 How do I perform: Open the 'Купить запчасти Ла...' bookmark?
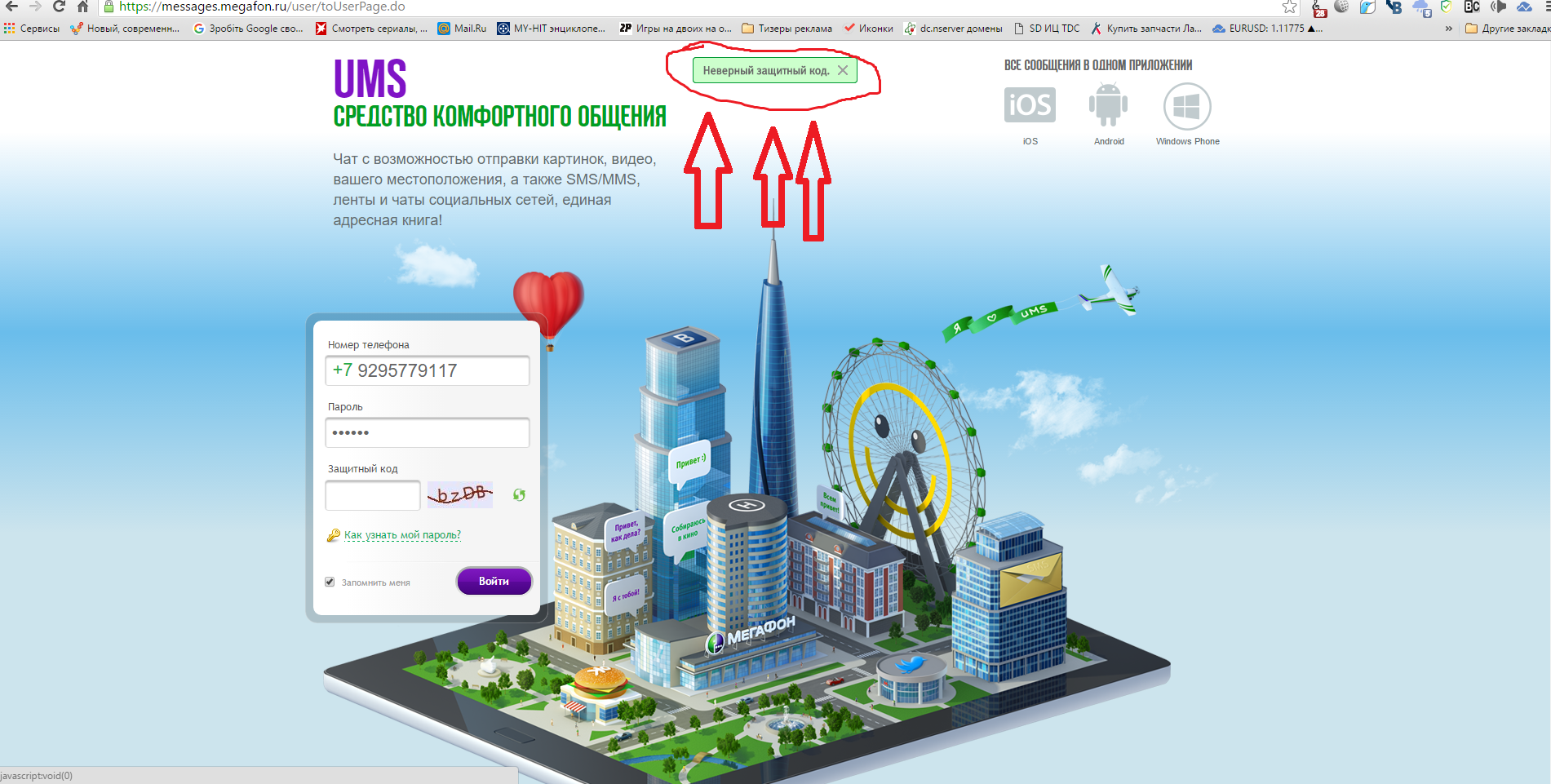click(x=1146, y=29)
